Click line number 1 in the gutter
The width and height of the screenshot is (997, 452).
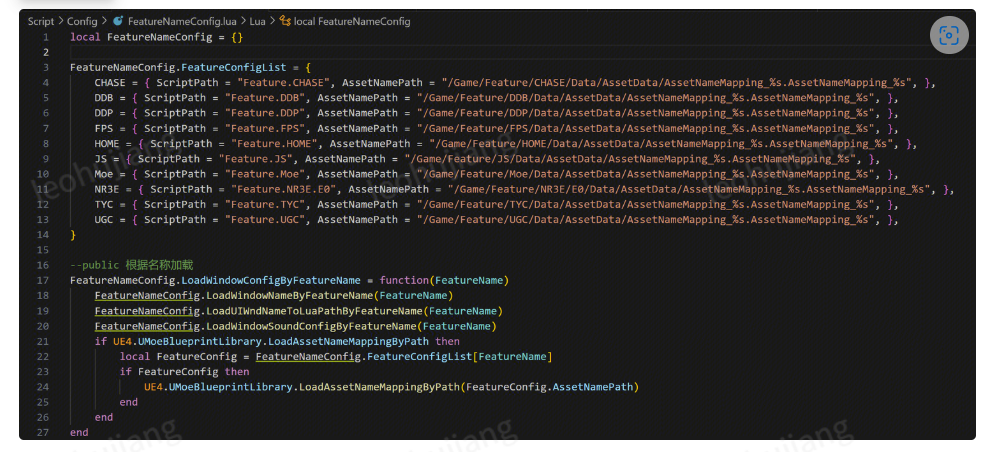46,37
